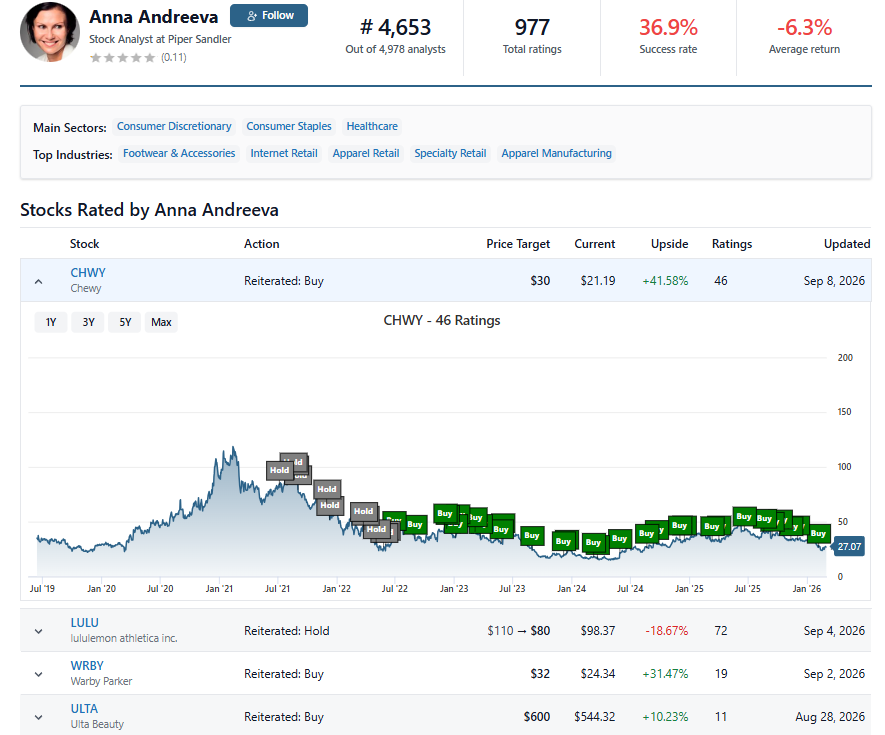Screen dimensions: 885x735
Task: Click the Hold marker near Jul '21
Action: pyautogui.click(x=279, y=470)
